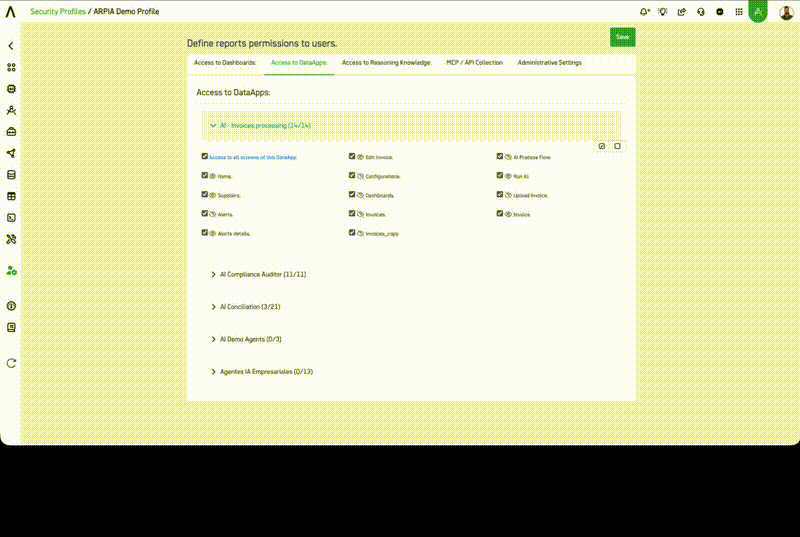800x537 pixels.
Task: Uncheck the AI Process Flow checkbox
Action: pyautogui.click(x=500, y=156)
